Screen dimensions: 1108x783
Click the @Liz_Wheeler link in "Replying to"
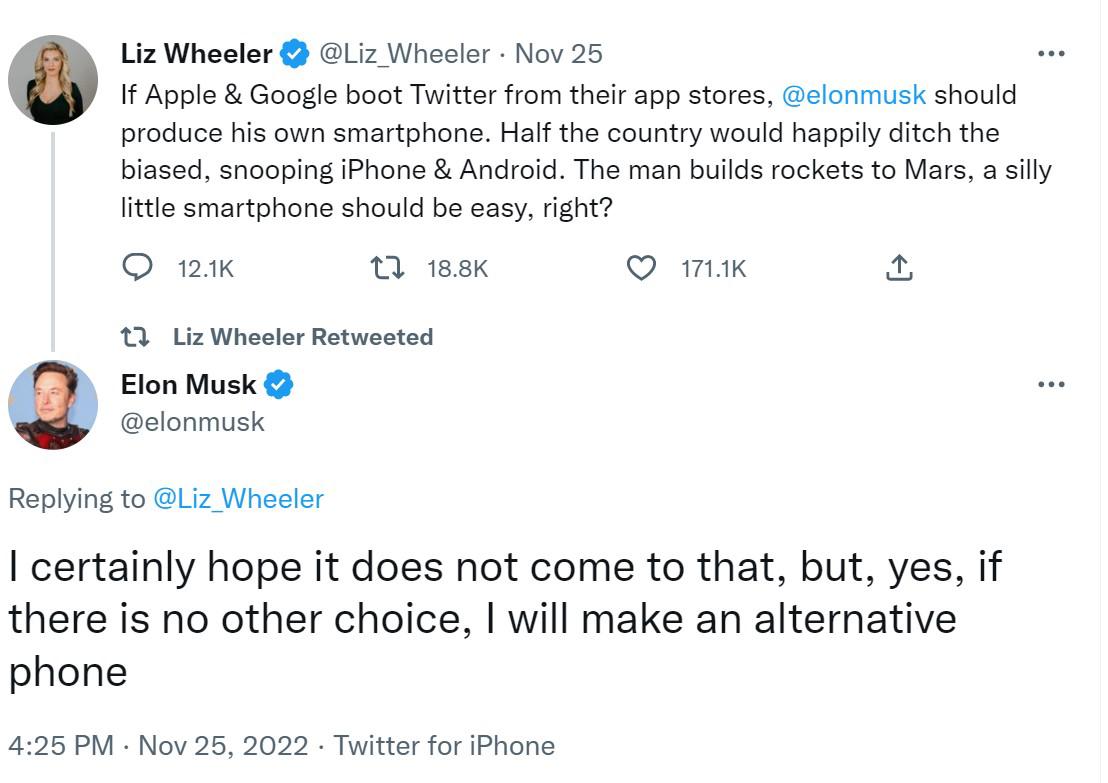pyautogui.click(x=238, y=499)
